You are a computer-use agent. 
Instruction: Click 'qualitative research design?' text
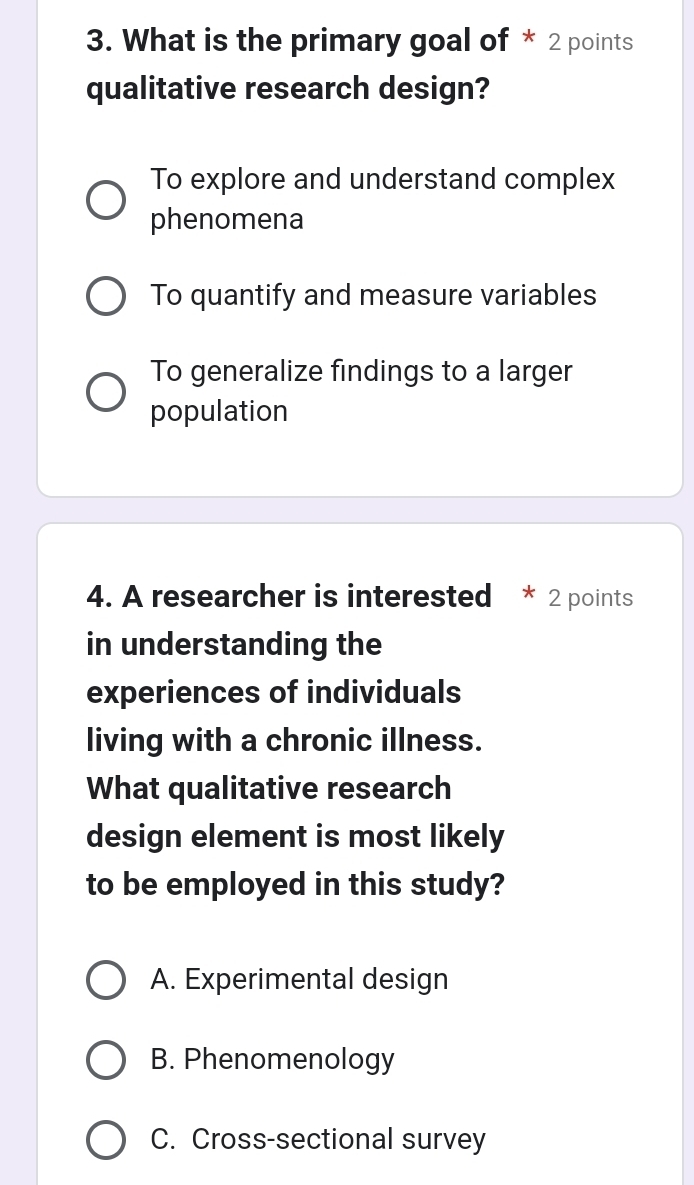coord(288,88)
